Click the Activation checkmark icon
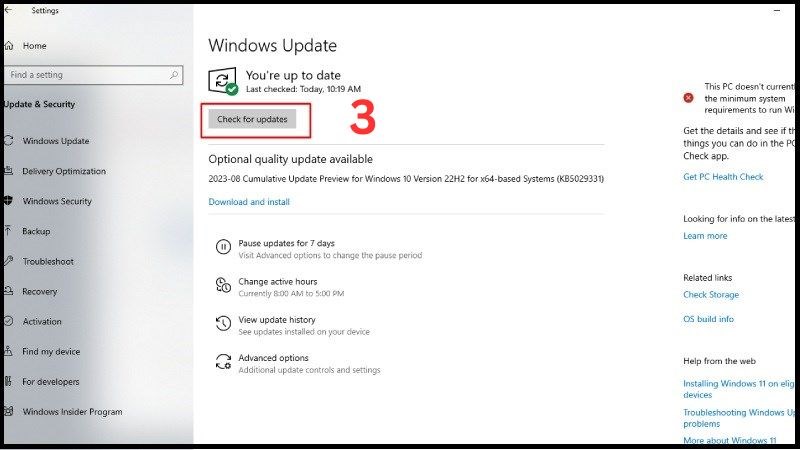This screenshot has width=800, height=450. pyautogui.click(x=9, y=321)
